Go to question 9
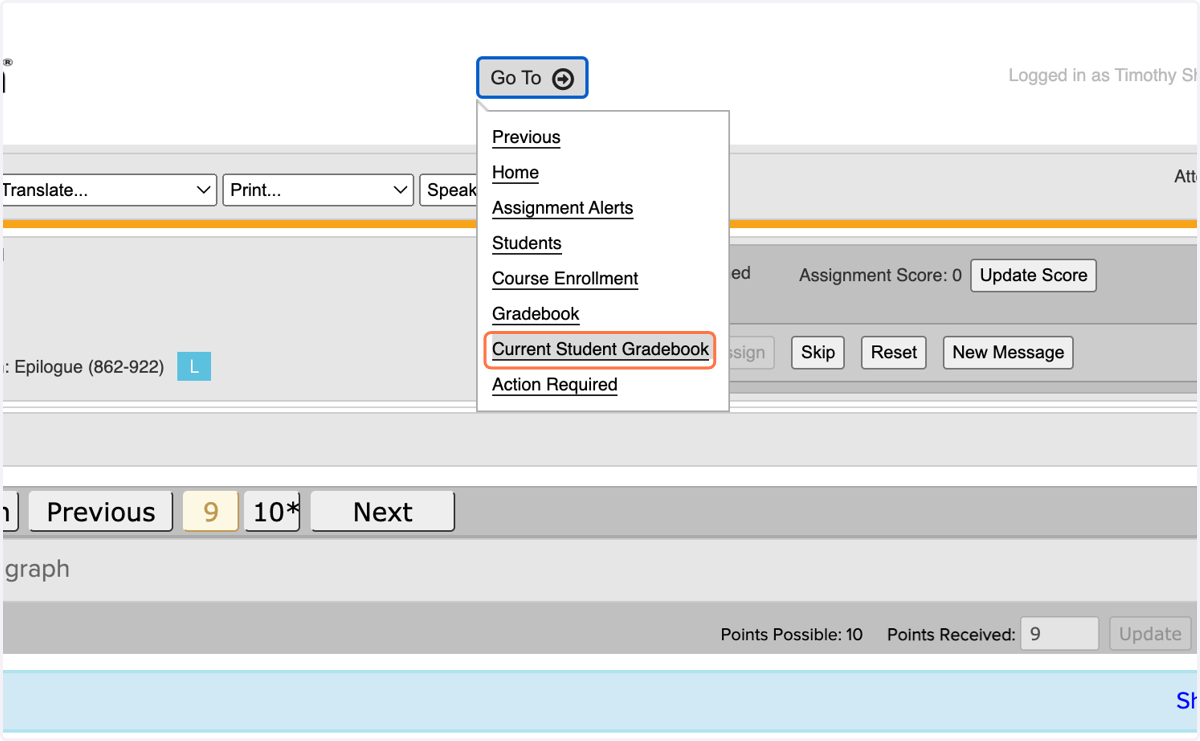1200x741 pixels. coord(210,512)
